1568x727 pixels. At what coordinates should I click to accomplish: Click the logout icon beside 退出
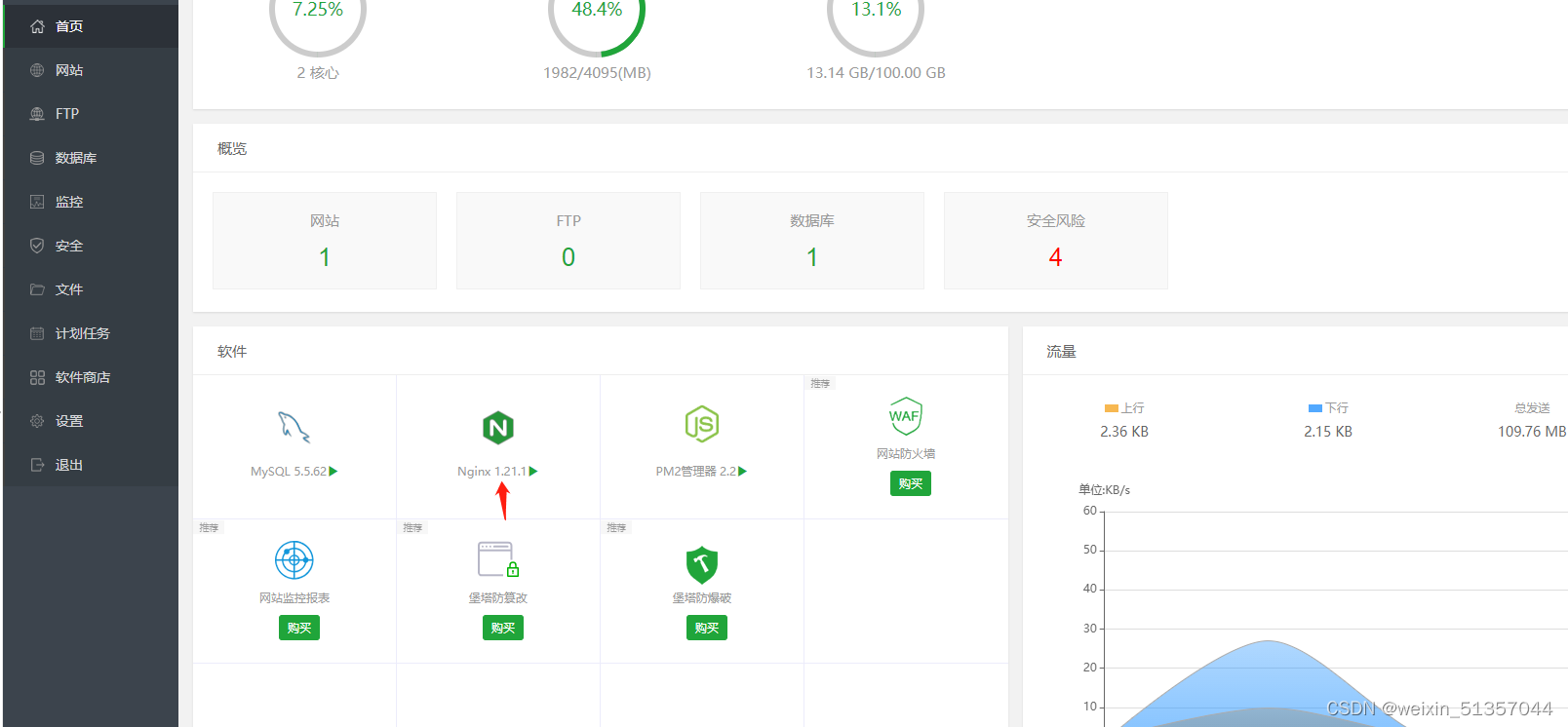[x=37, y=465]
